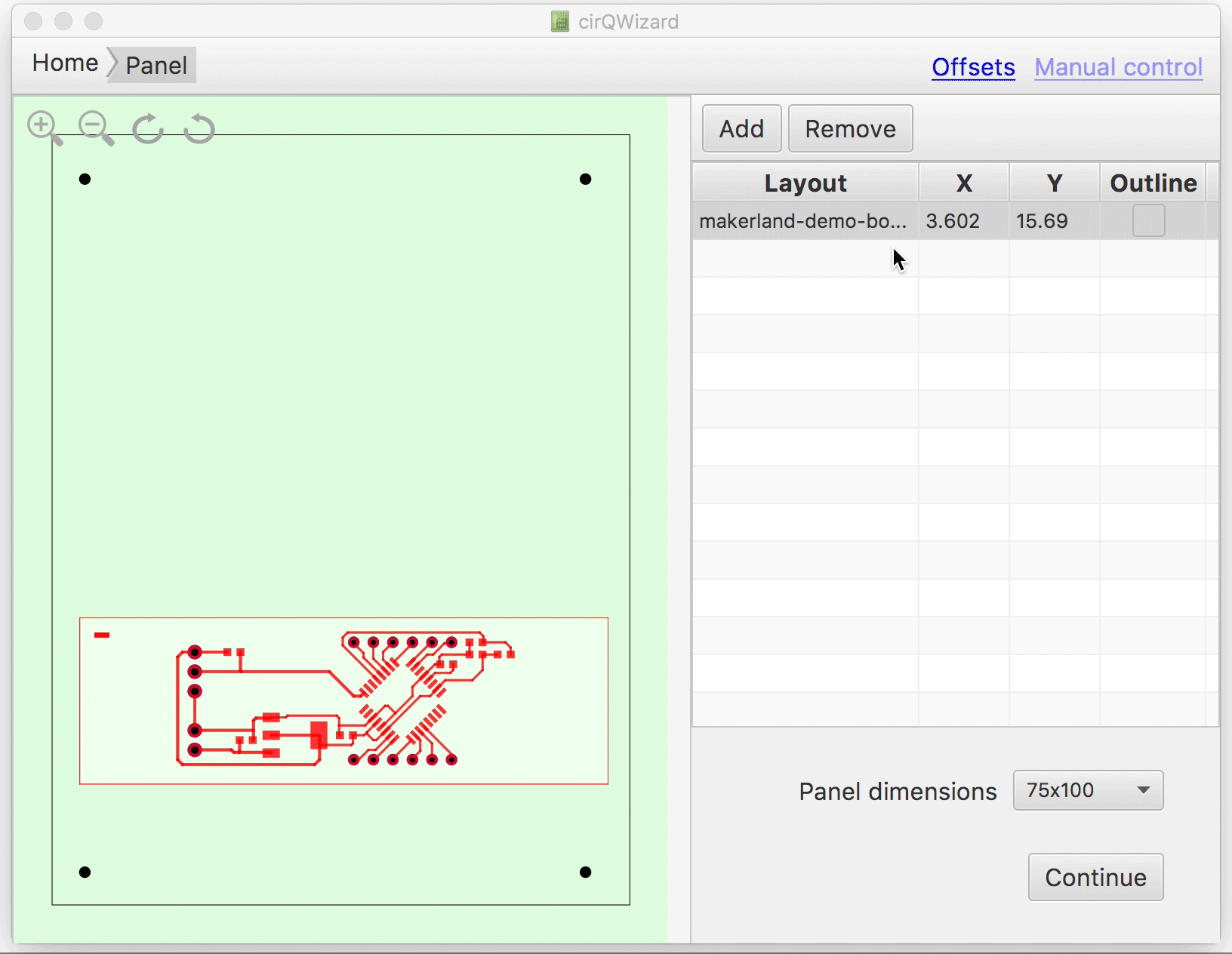Open the Panel dimensions dropdown

[x=1088, y=790]
